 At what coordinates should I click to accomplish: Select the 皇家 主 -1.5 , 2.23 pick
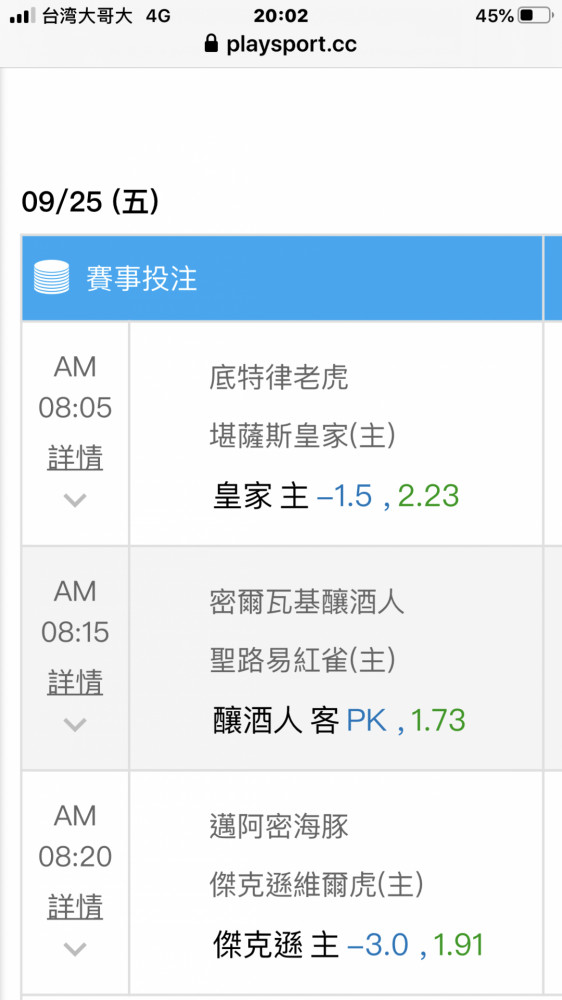click(336, 496)
